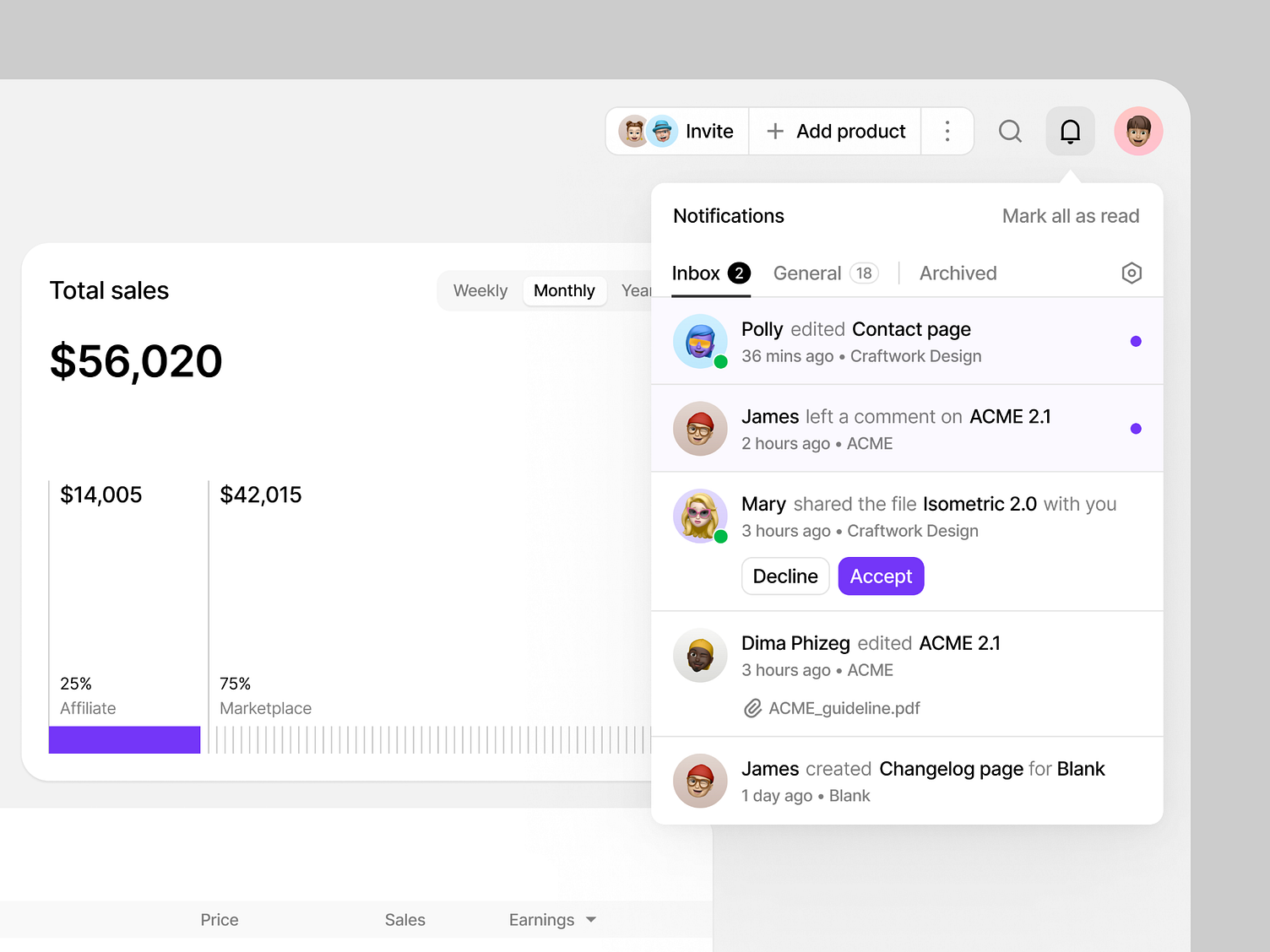Open your profile avatar in the top right
This screenshot has height=952, width=1270.
[1138, 131]
